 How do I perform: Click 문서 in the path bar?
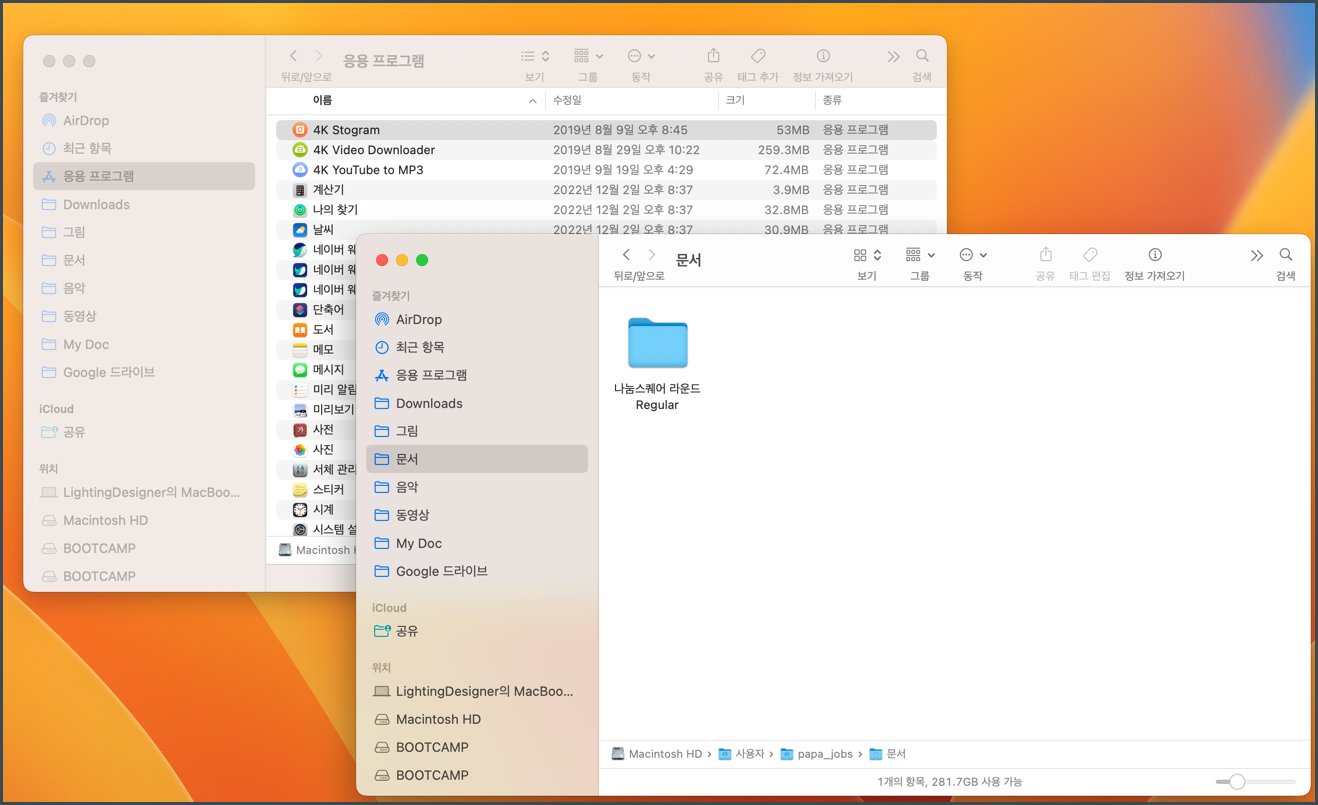(887, 754)
